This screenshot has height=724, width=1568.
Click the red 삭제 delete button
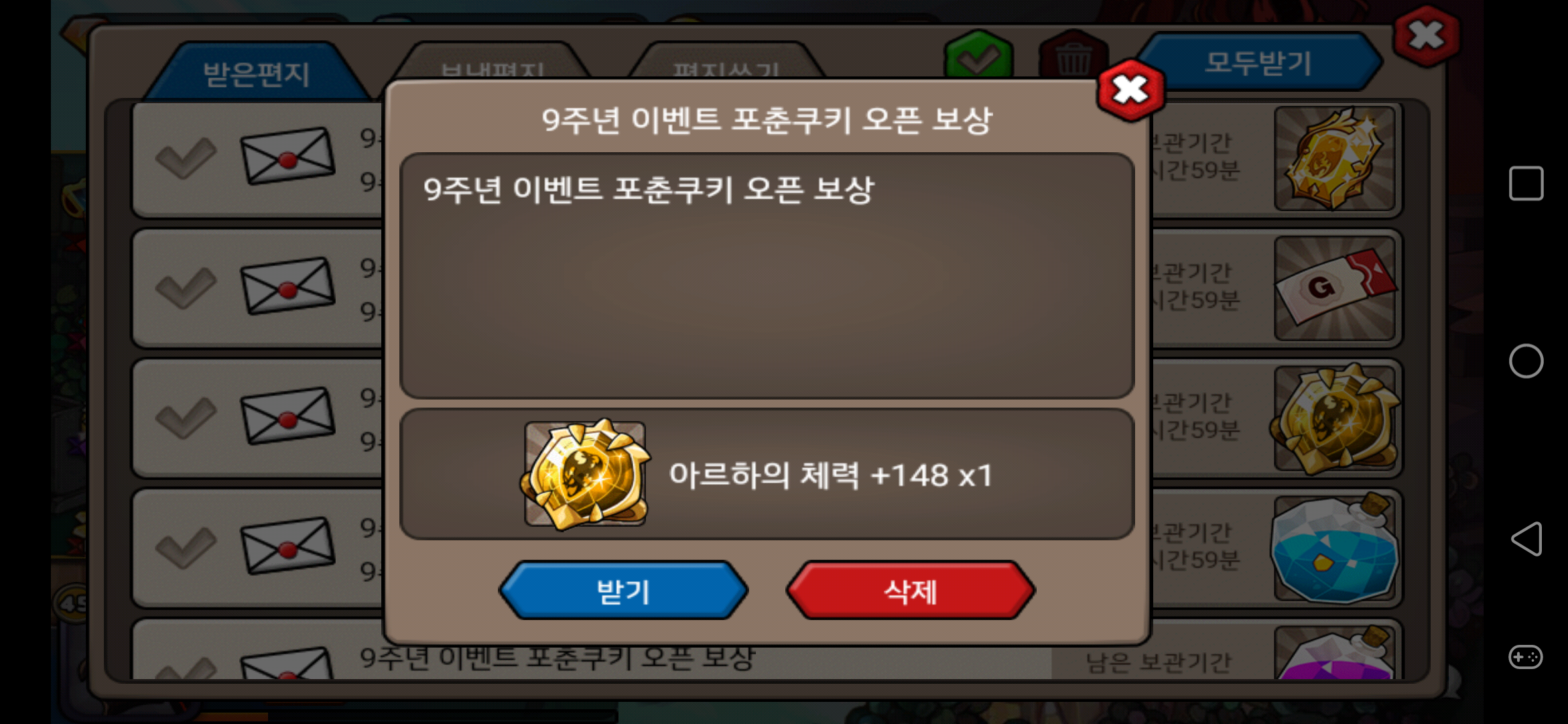pyautogui.click(x=910, y=591)
